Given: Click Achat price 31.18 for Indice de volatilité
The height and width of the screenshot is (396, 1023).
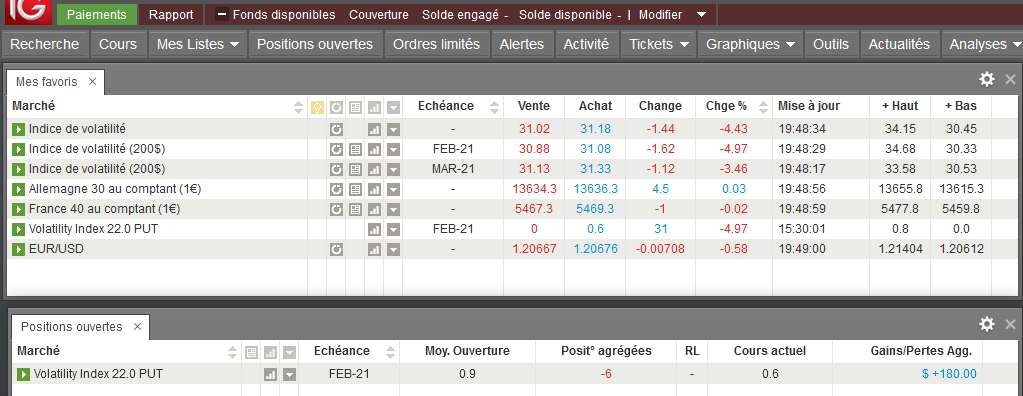Looking at the screenshot, I should pyautogui.click(x=596, y=129).
